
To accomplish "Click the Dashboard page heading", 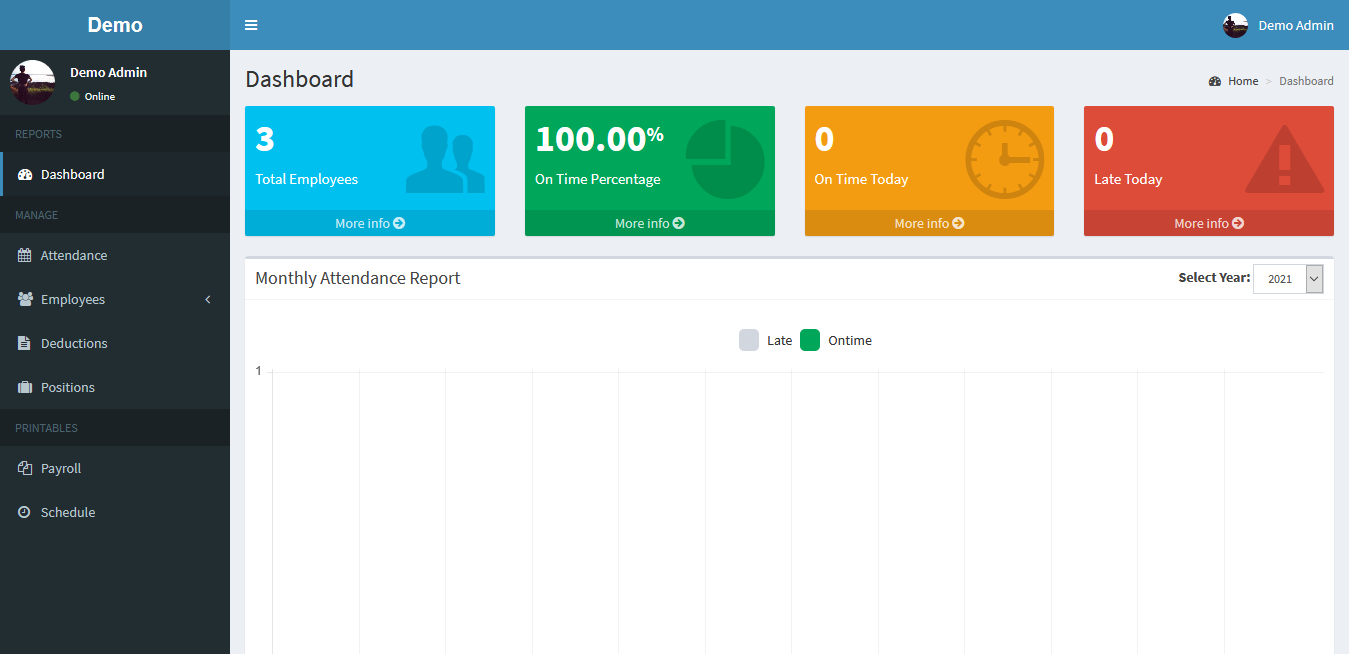I will [x=300, y=79].
